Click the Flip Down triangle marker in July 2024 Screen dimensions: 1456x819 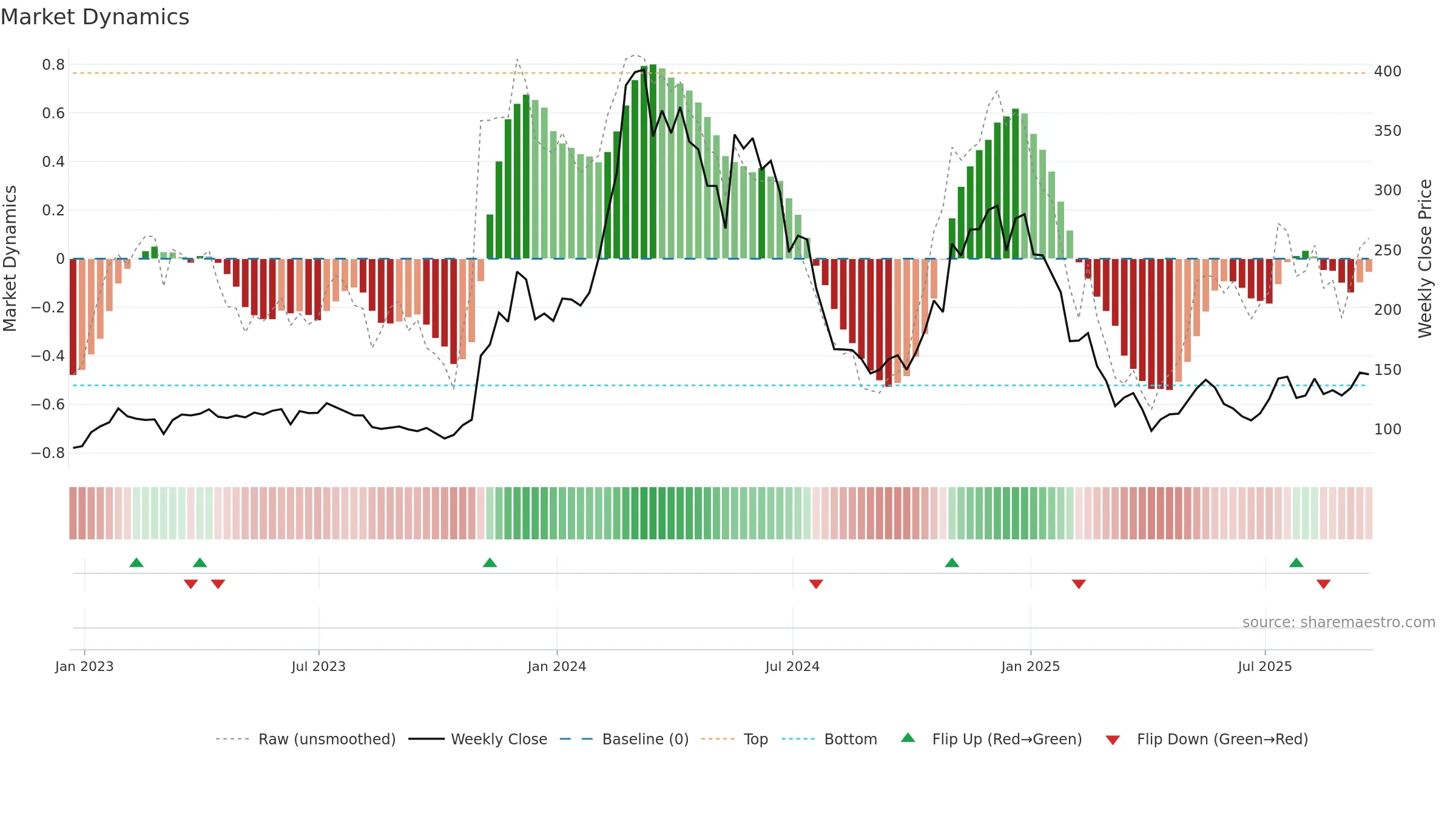tap(816, 584)
